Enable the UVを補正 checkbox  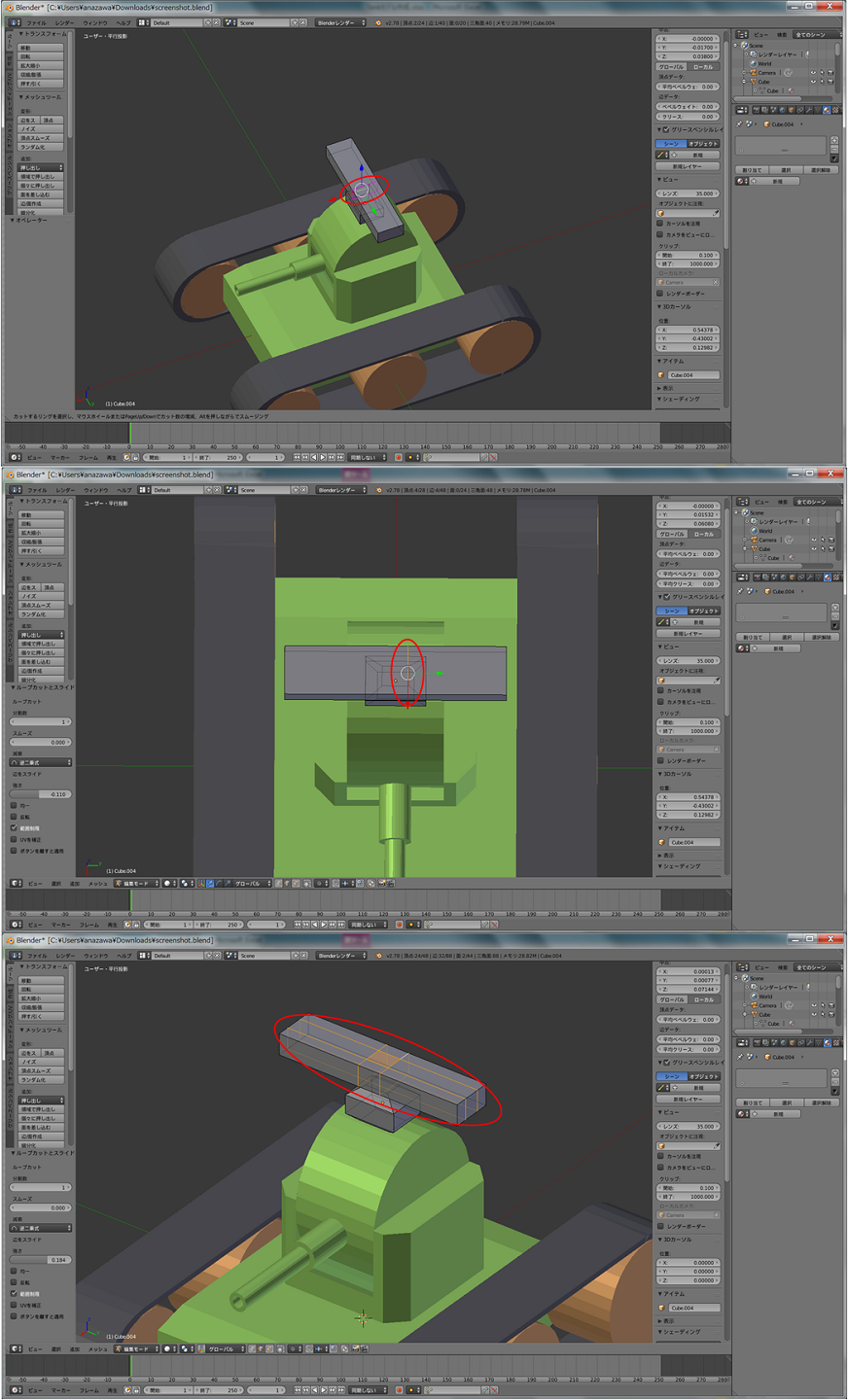click(x=14, y=840)
